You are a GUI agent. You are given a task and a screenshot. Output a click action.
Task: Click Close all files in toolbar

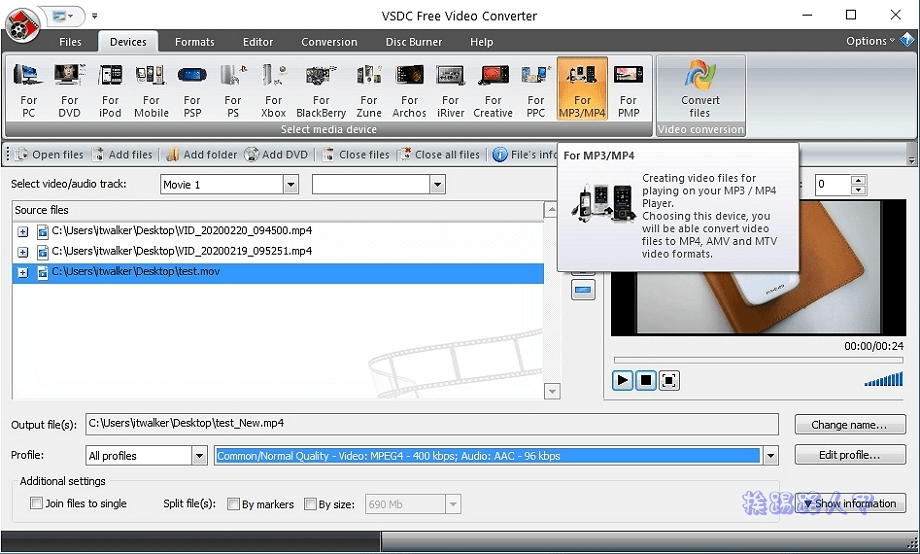point(438,154)
